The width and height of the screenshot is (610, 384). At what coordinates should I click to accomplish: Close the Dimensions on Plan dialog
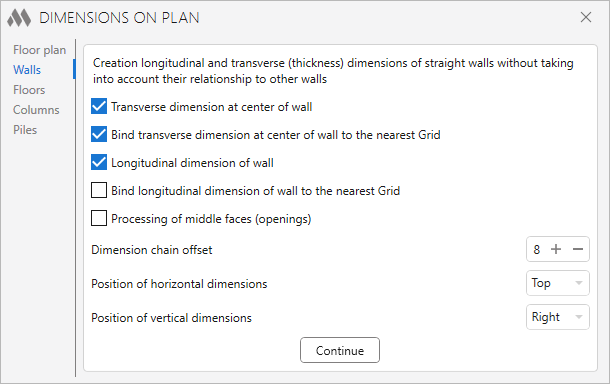coord(585,18)
